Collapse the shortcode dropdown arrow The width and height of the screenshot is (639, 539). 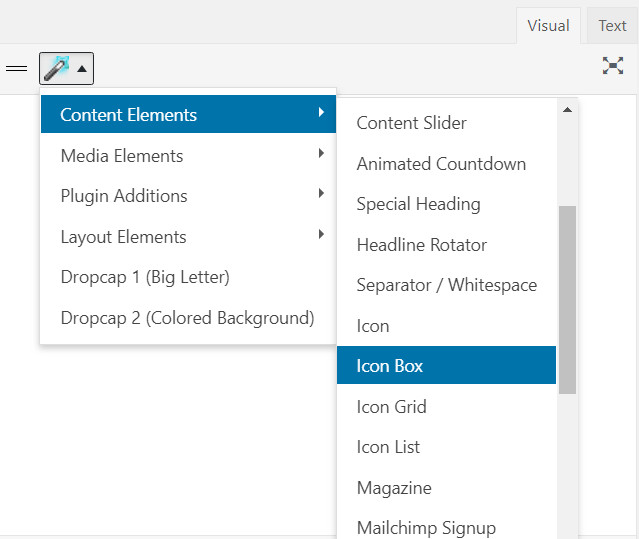coord(82,69)
